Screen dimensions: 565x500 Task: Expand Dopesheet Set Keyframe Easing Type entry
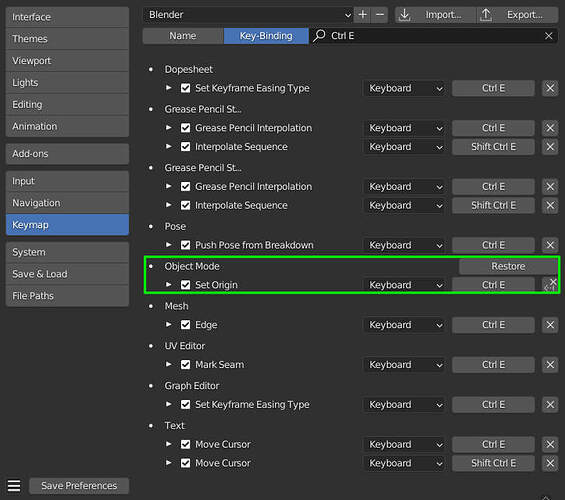[x=168, y=88]
